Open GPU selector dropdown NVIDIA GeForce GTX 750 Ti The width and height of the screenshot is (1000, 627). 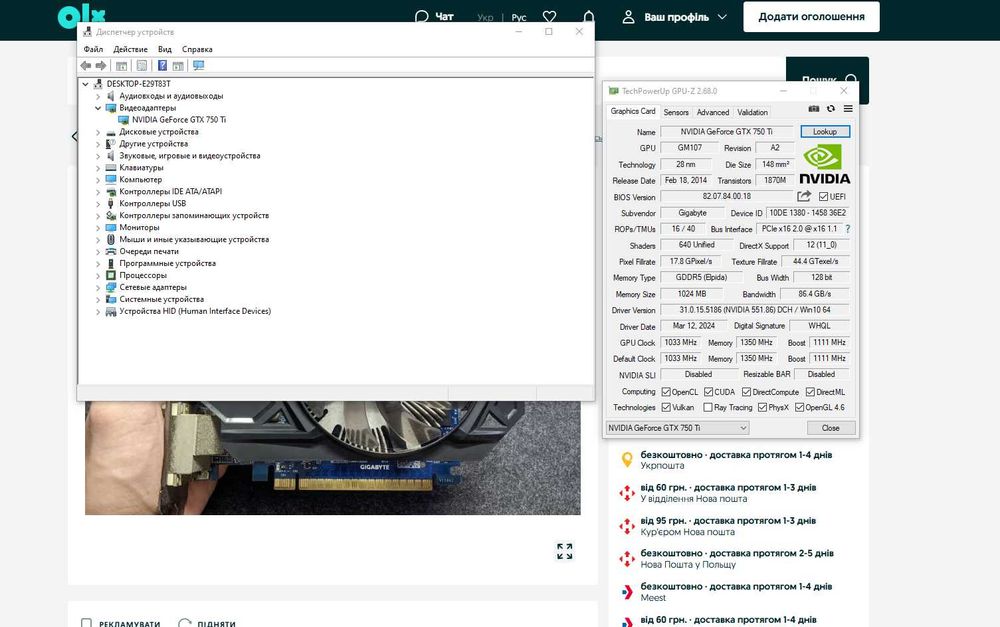point(677,428)
